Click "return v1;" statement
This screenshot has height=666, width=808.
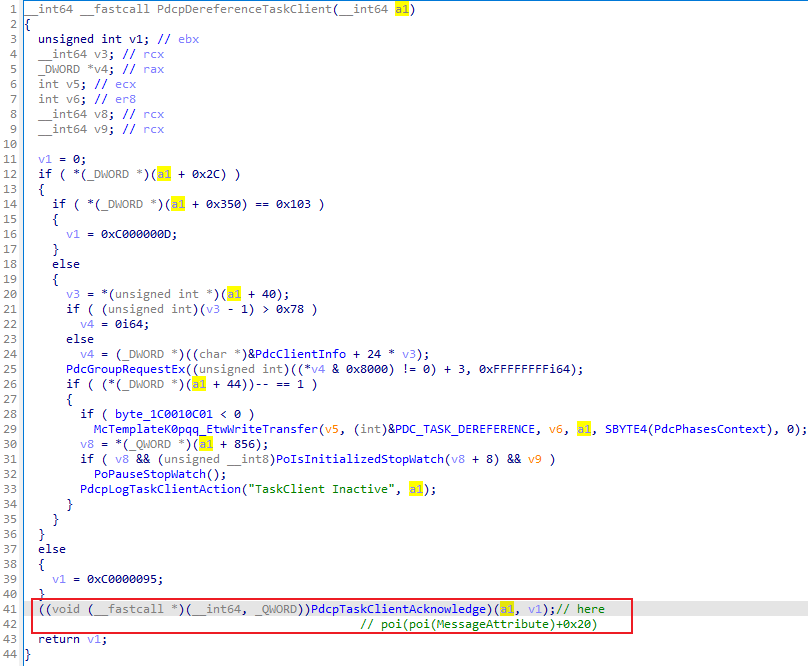coord(73,639)
